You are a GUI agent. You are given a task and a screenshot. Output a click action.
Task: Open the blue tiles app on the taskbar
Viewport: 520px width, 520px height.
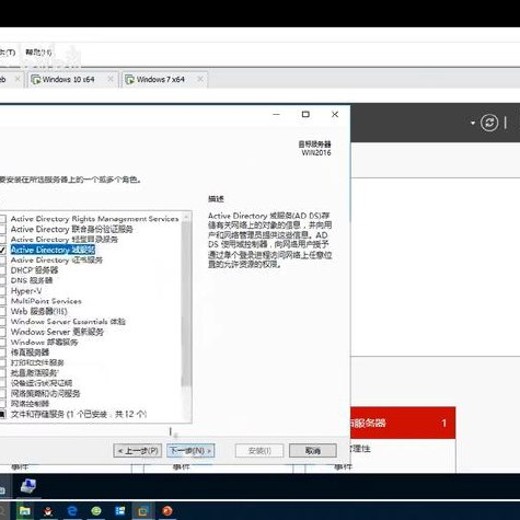(120, 511)
